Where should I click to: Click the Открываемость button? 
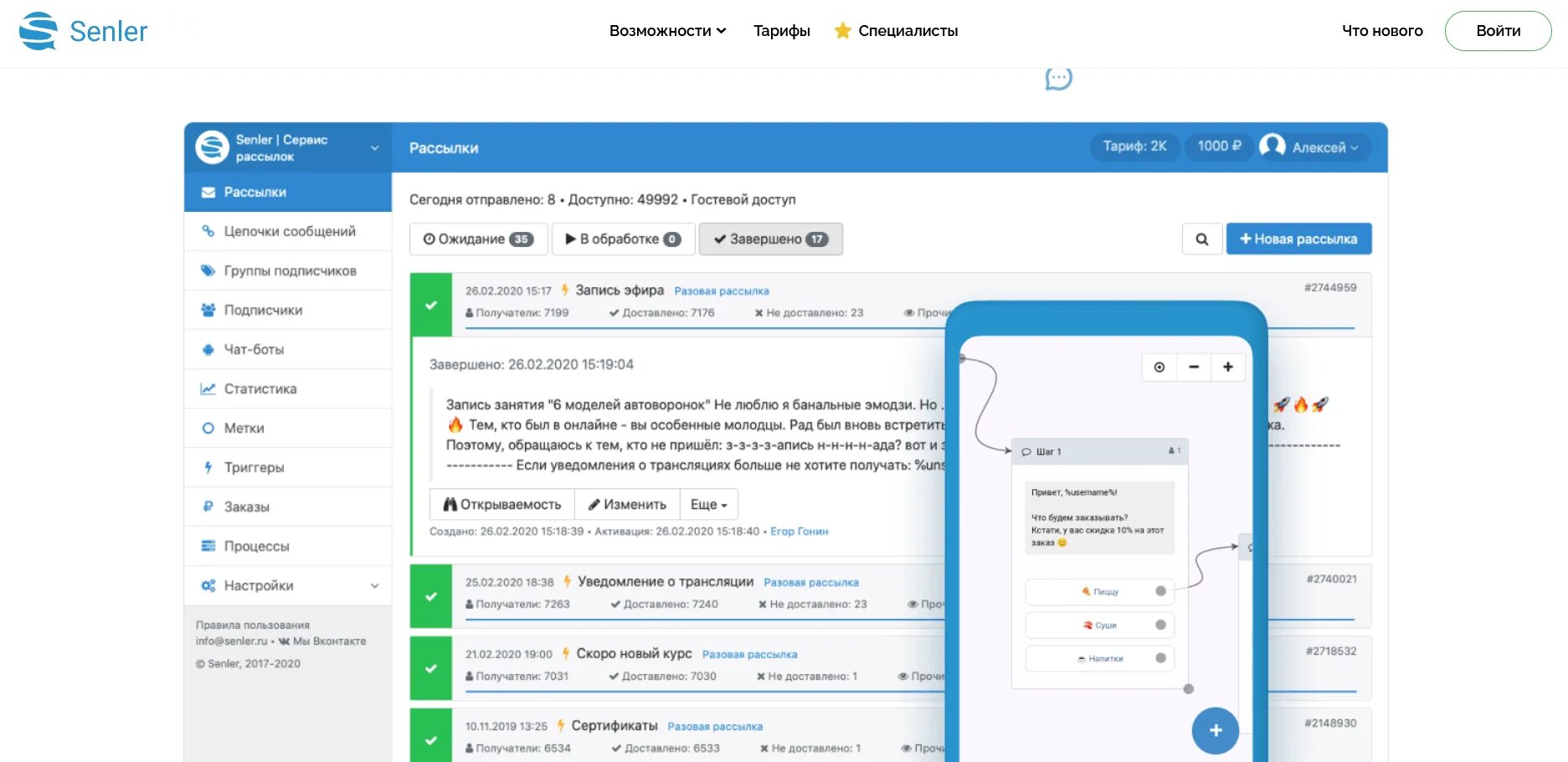[502, 504]
